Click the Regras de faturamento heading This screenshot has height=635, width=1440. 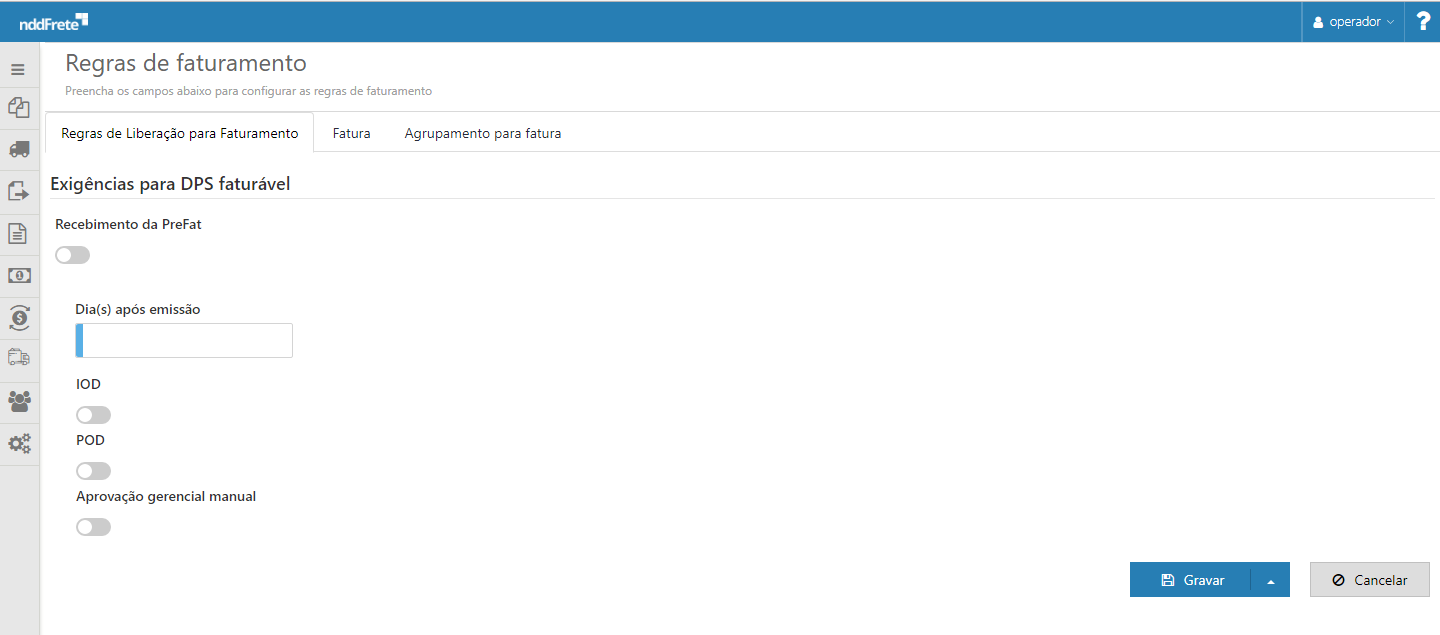(x=186, y=63)
